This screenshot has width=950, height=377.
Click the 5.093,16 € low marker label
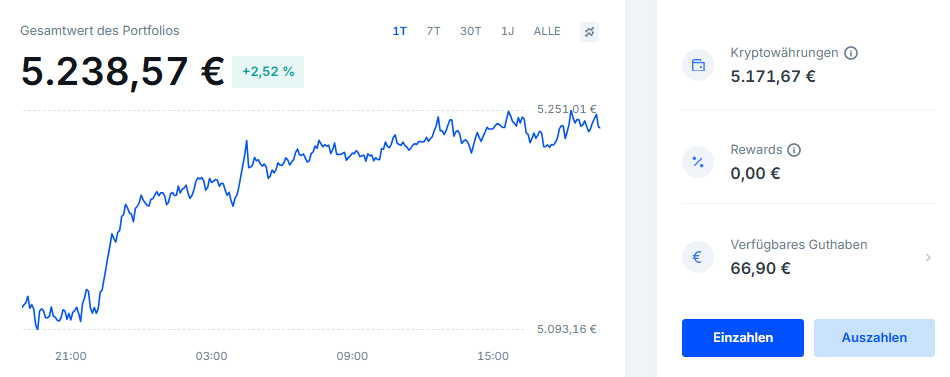567,330
